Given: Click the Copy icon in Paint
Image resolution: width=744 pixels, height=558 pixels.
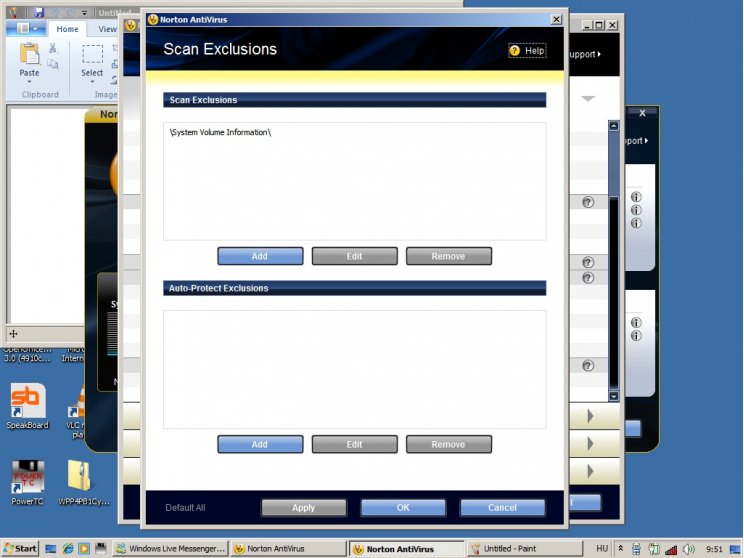Looking at the screenshot, I should click(53, 64).
